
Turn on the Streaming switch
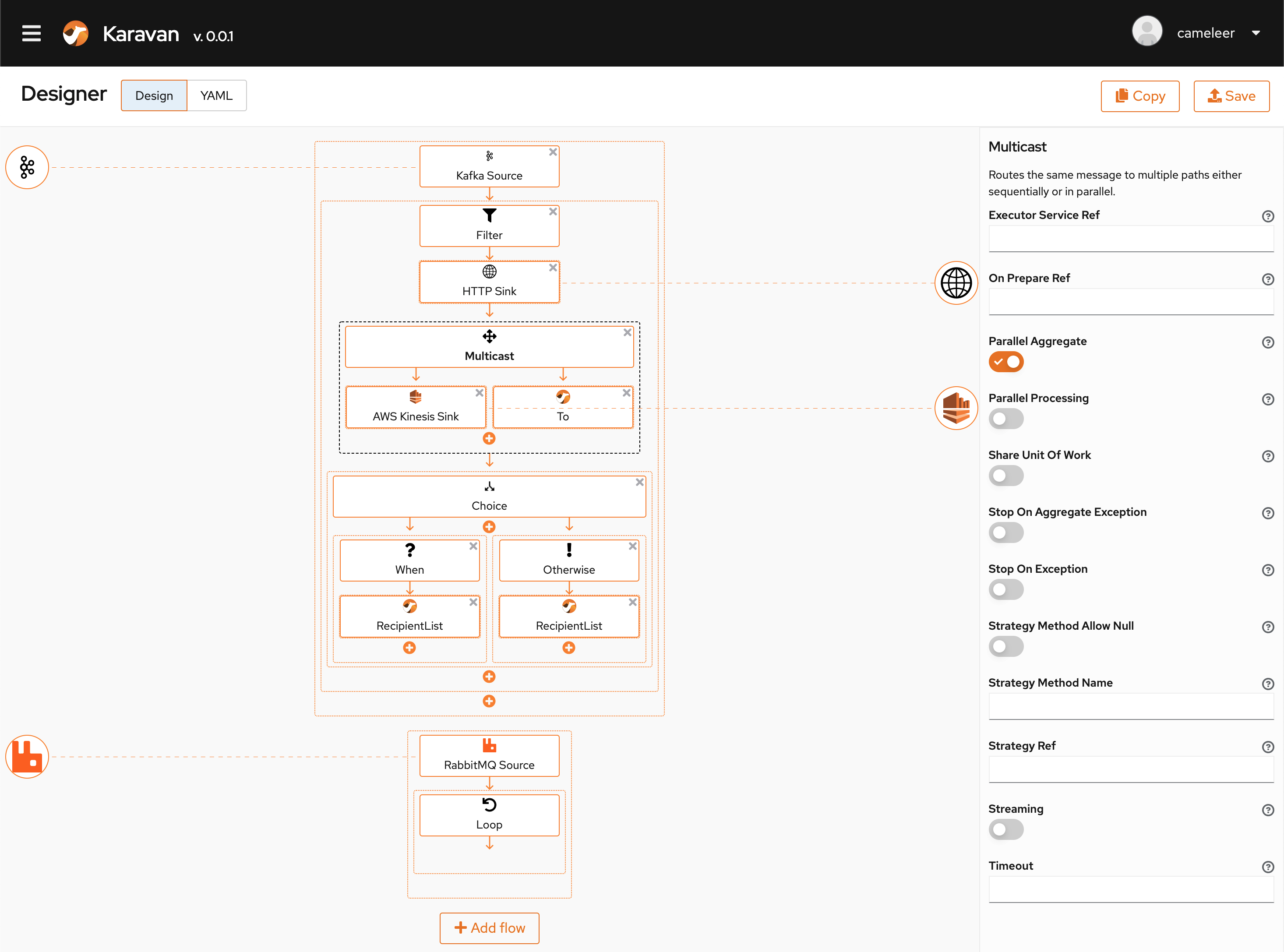tap(1005, 830)
